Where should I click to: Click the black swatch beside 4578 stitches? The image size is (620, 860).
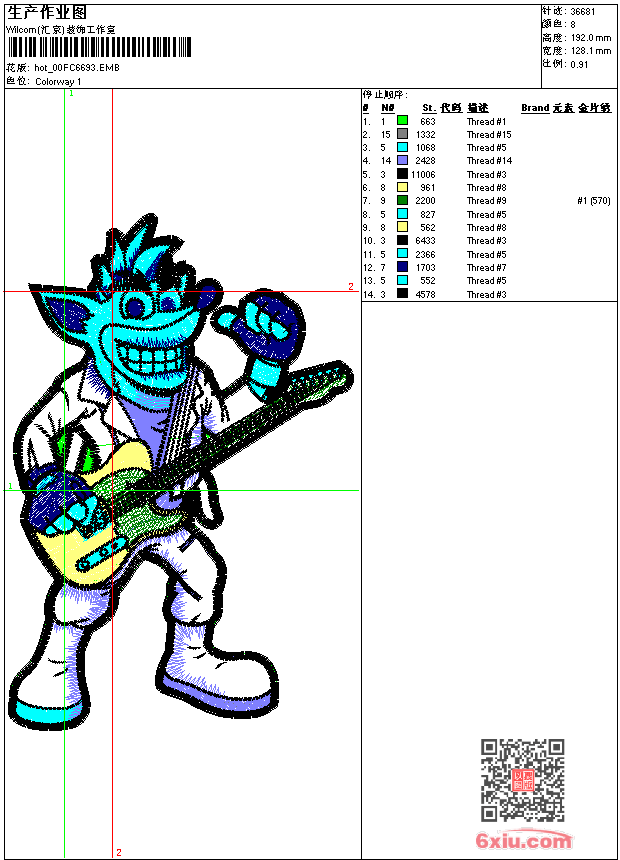(402, 293)
